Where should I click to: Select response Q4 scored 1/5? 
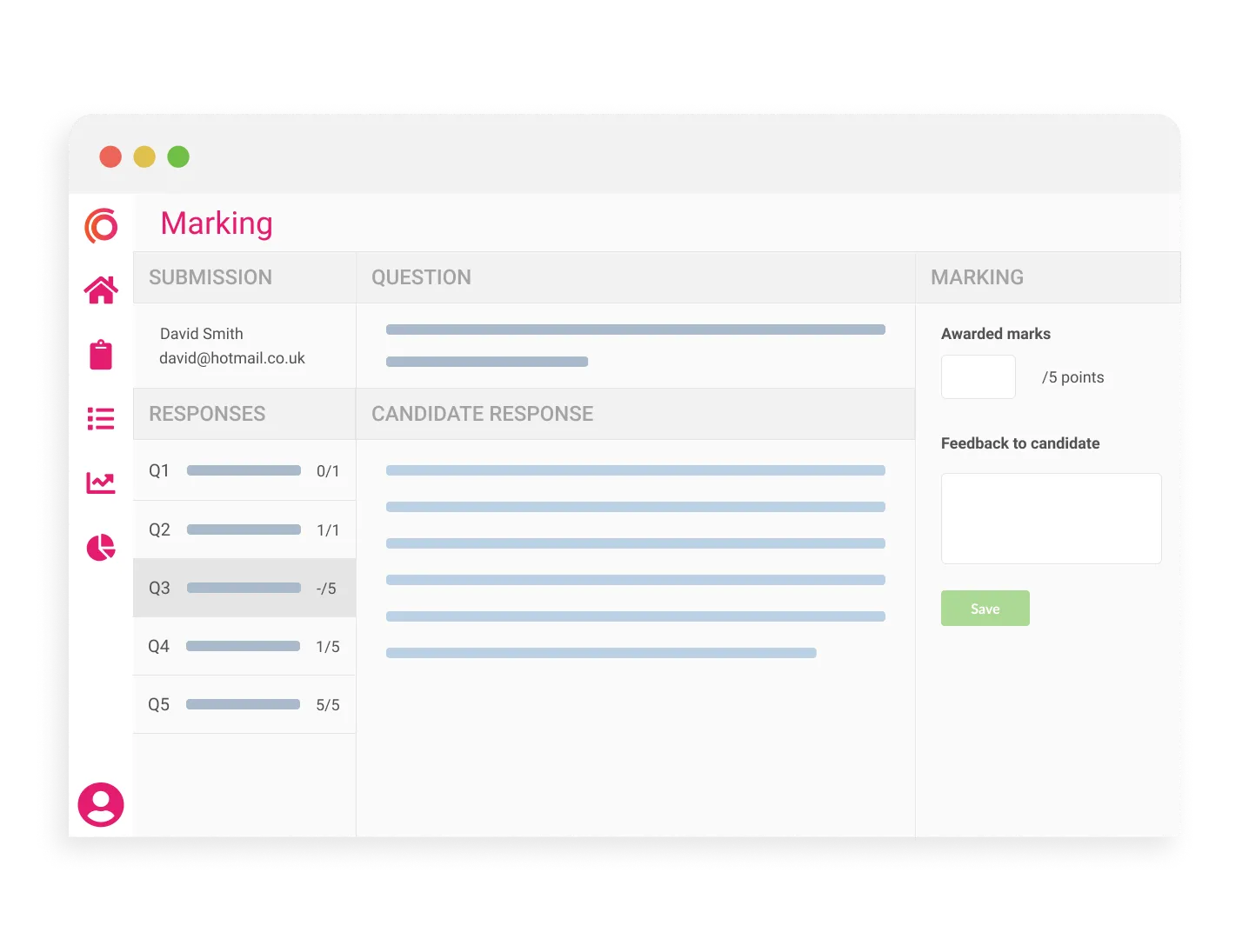pos(244,646)
